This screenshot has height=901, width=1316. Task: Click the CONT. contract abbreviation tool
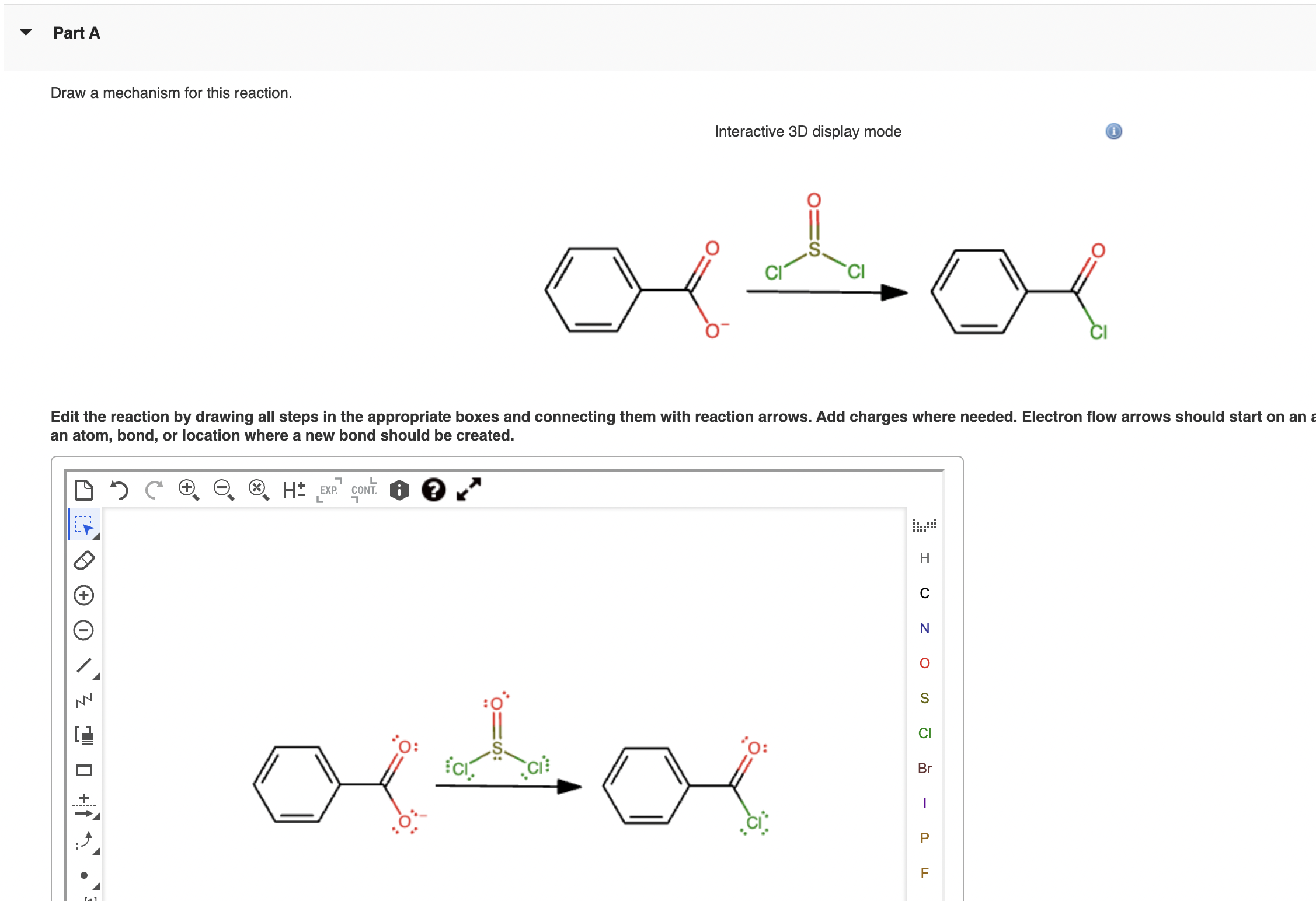pos(364,490)
